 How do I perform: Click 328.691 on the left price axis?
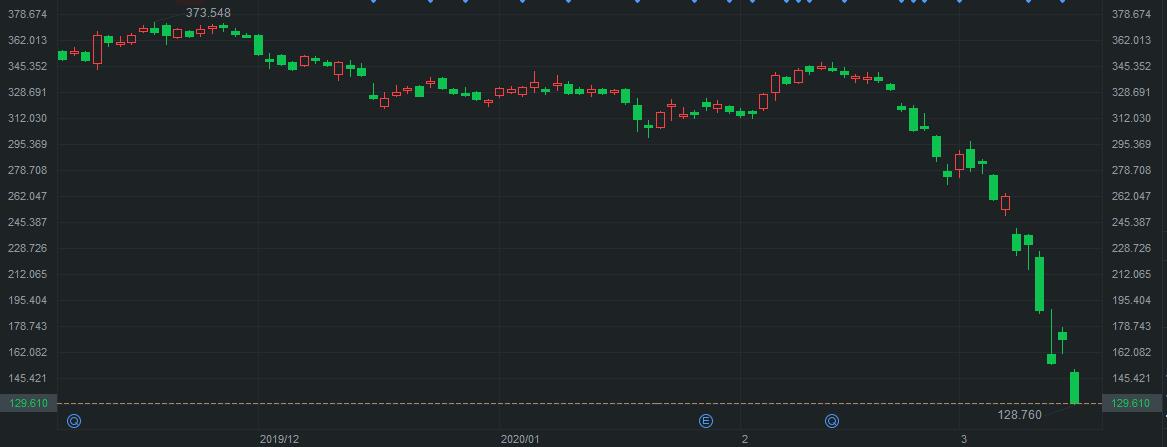coord(28,92)
